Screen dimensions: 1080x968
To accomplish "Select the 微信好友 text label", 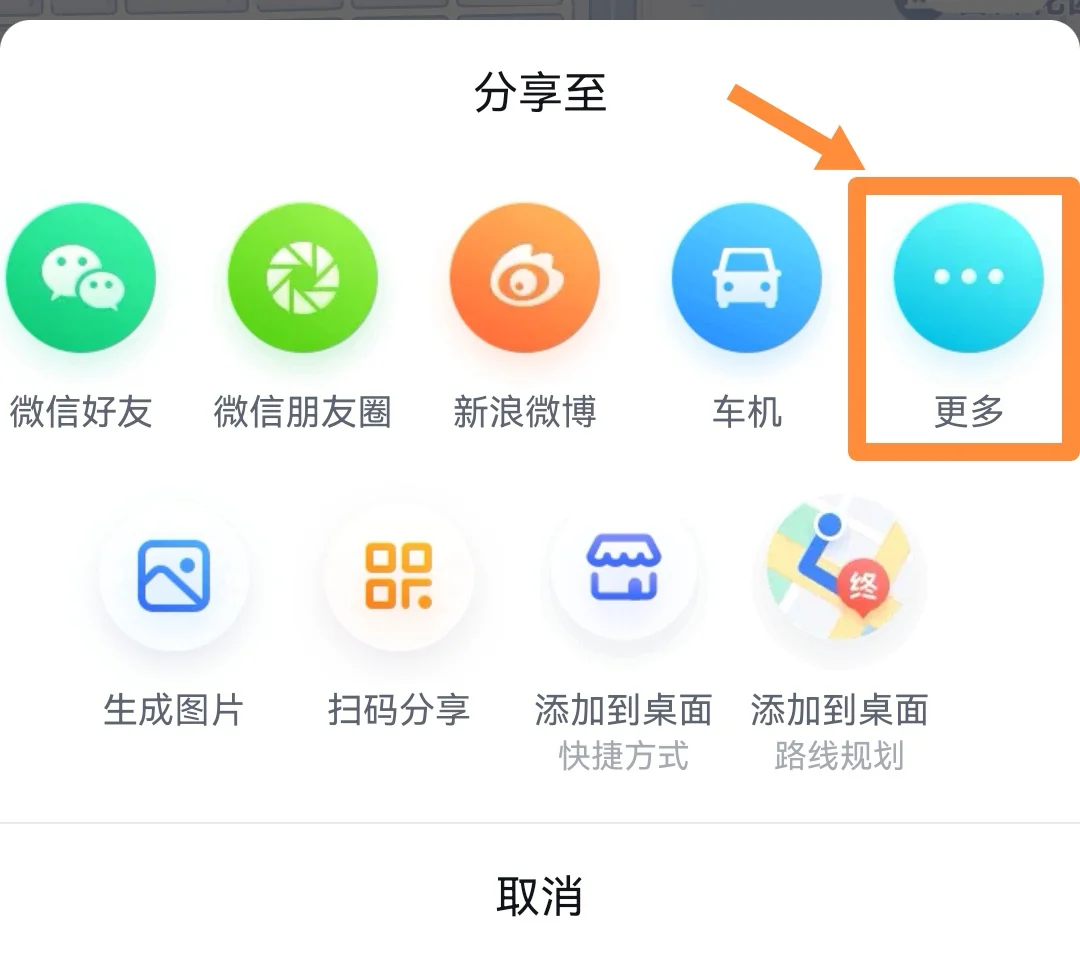I will click(x=81, y=412).
